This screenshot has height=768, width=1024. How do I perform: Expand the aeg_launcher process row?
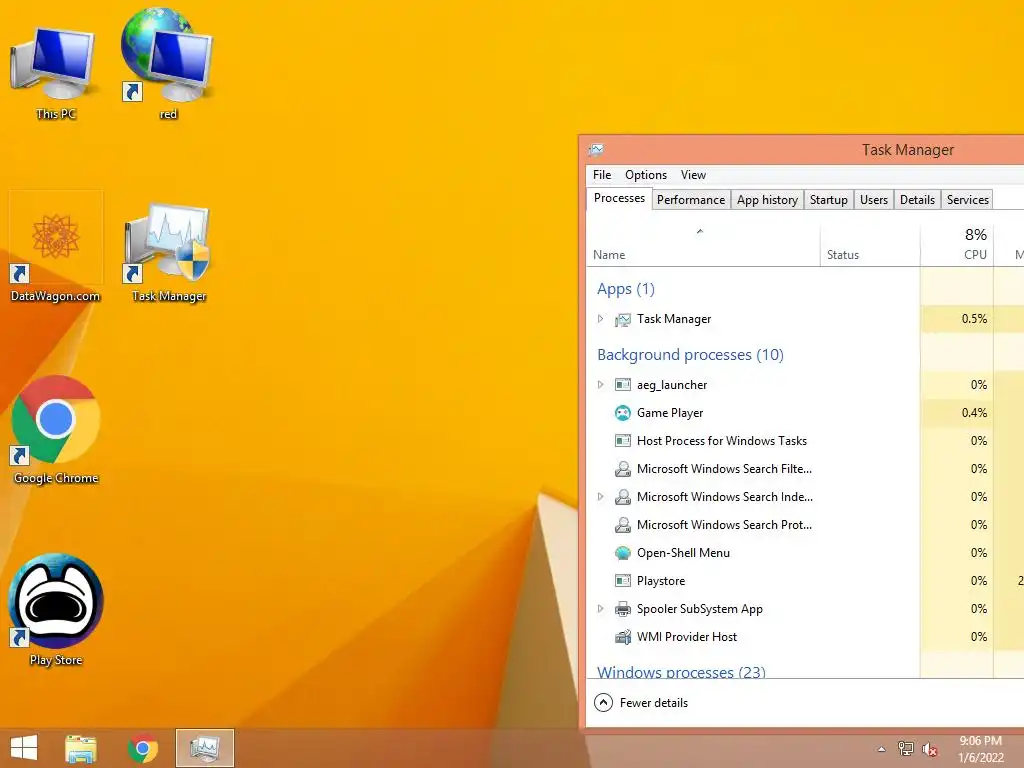[600, 385]
